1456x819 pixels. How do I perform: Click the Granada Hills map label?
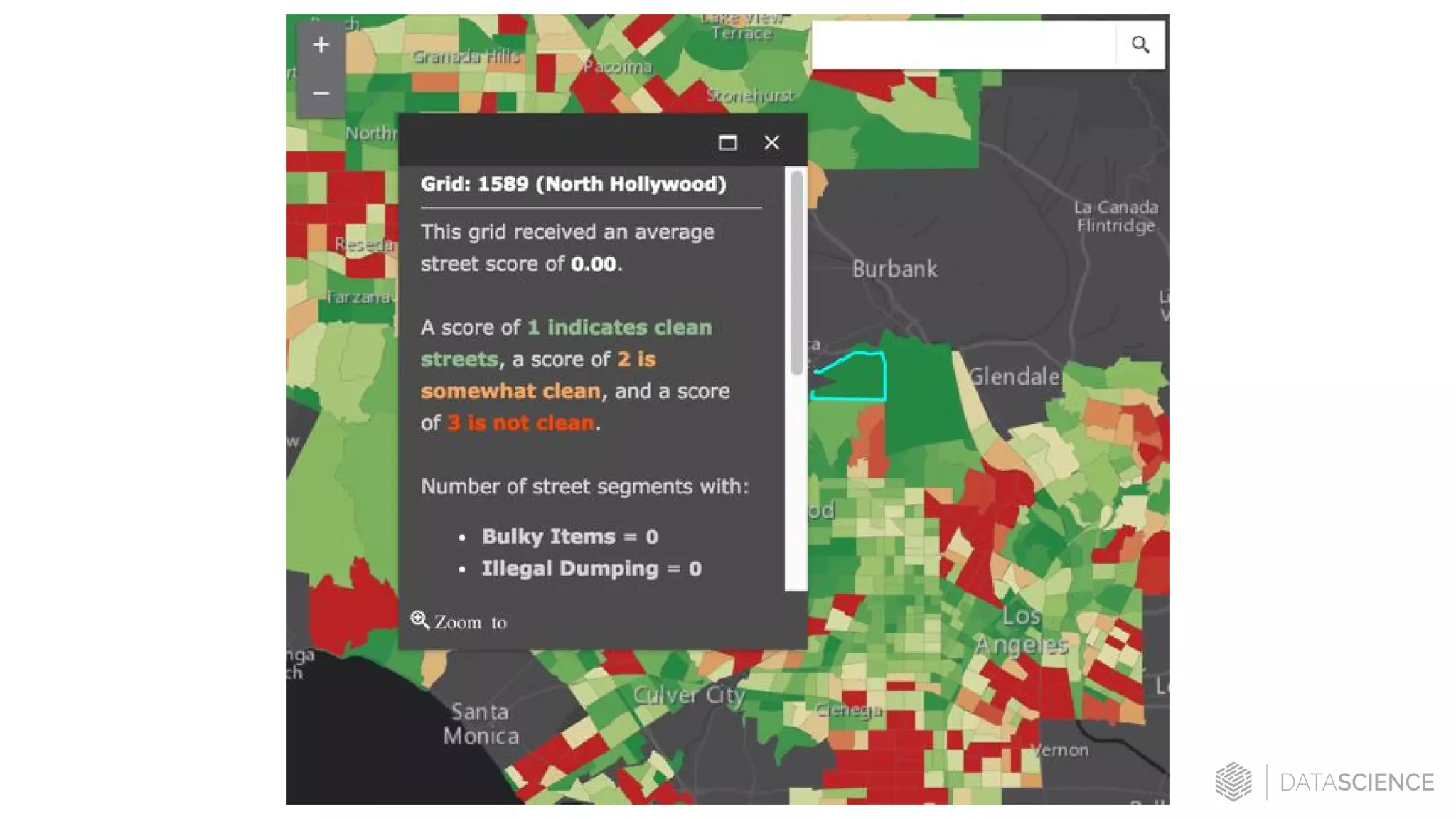tap(466, 56)
